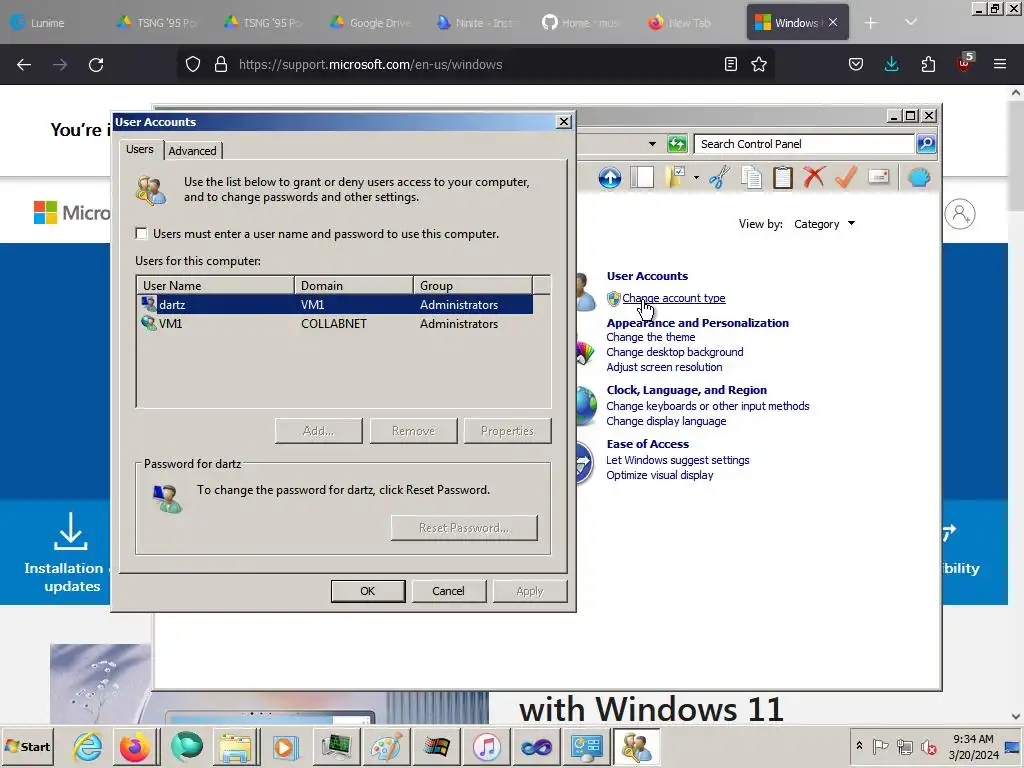Switch to the Lunime browser tab

[x=48, y=23]
